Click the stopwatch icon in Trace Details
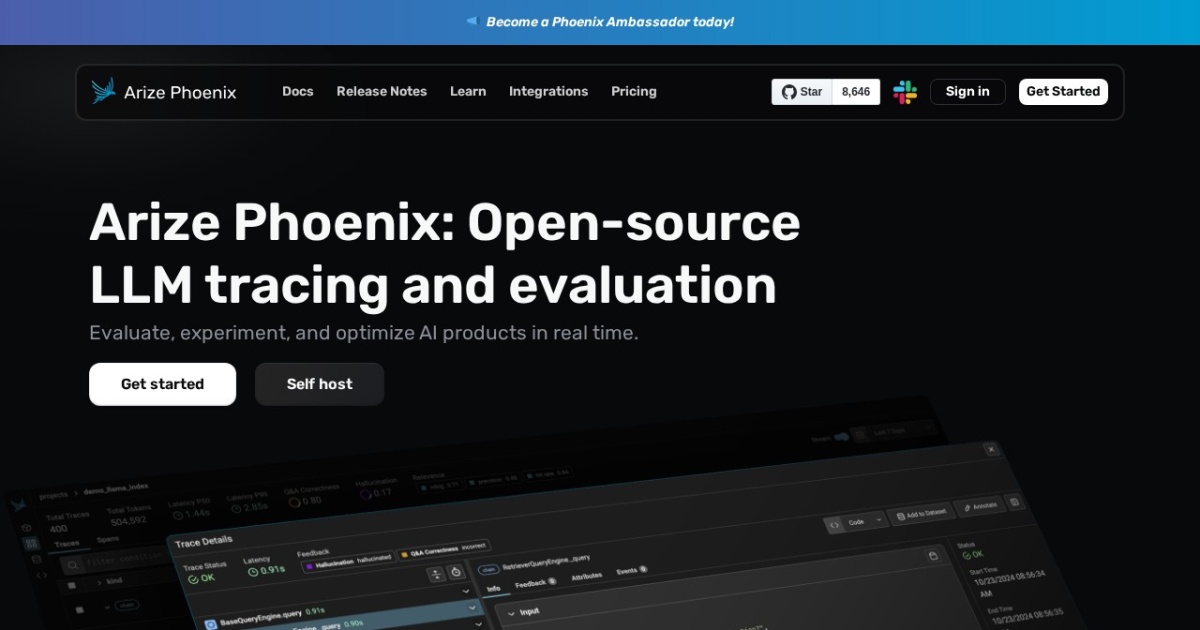Viewport: 1200px width, 630px height. 455,573
